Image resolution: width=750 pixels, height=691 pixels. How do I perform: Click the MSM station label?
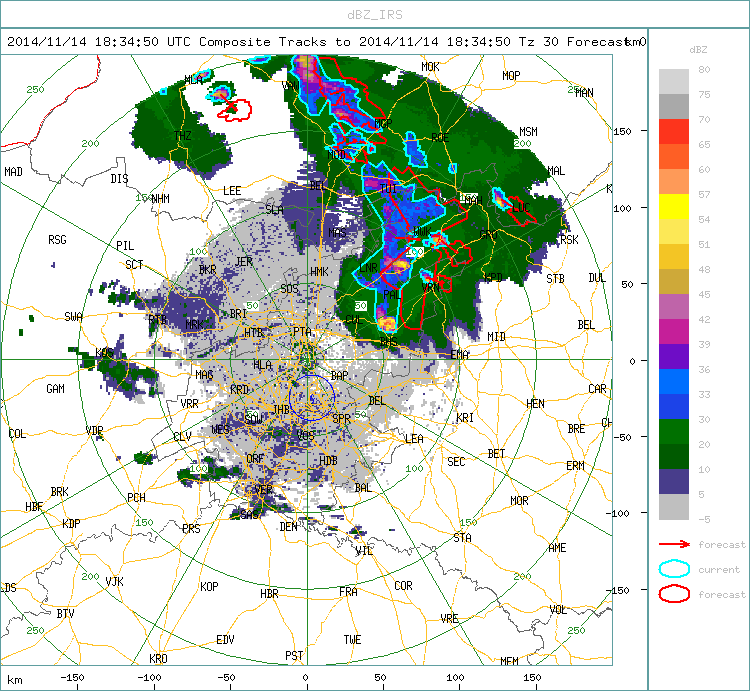[x=528, y=132]
